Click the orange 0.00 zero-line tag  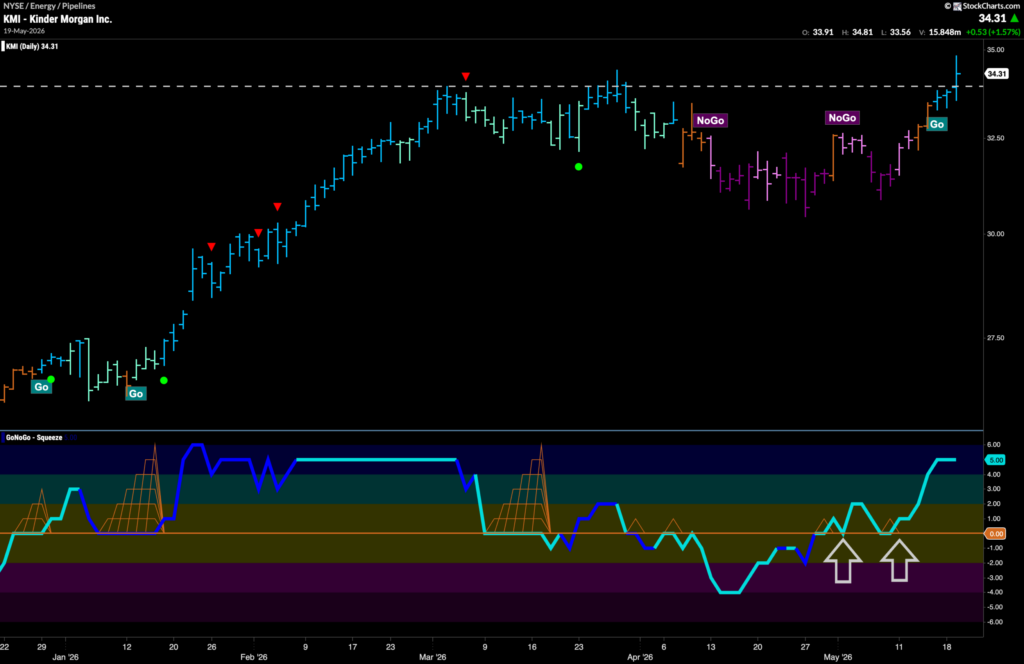[995, 533]
